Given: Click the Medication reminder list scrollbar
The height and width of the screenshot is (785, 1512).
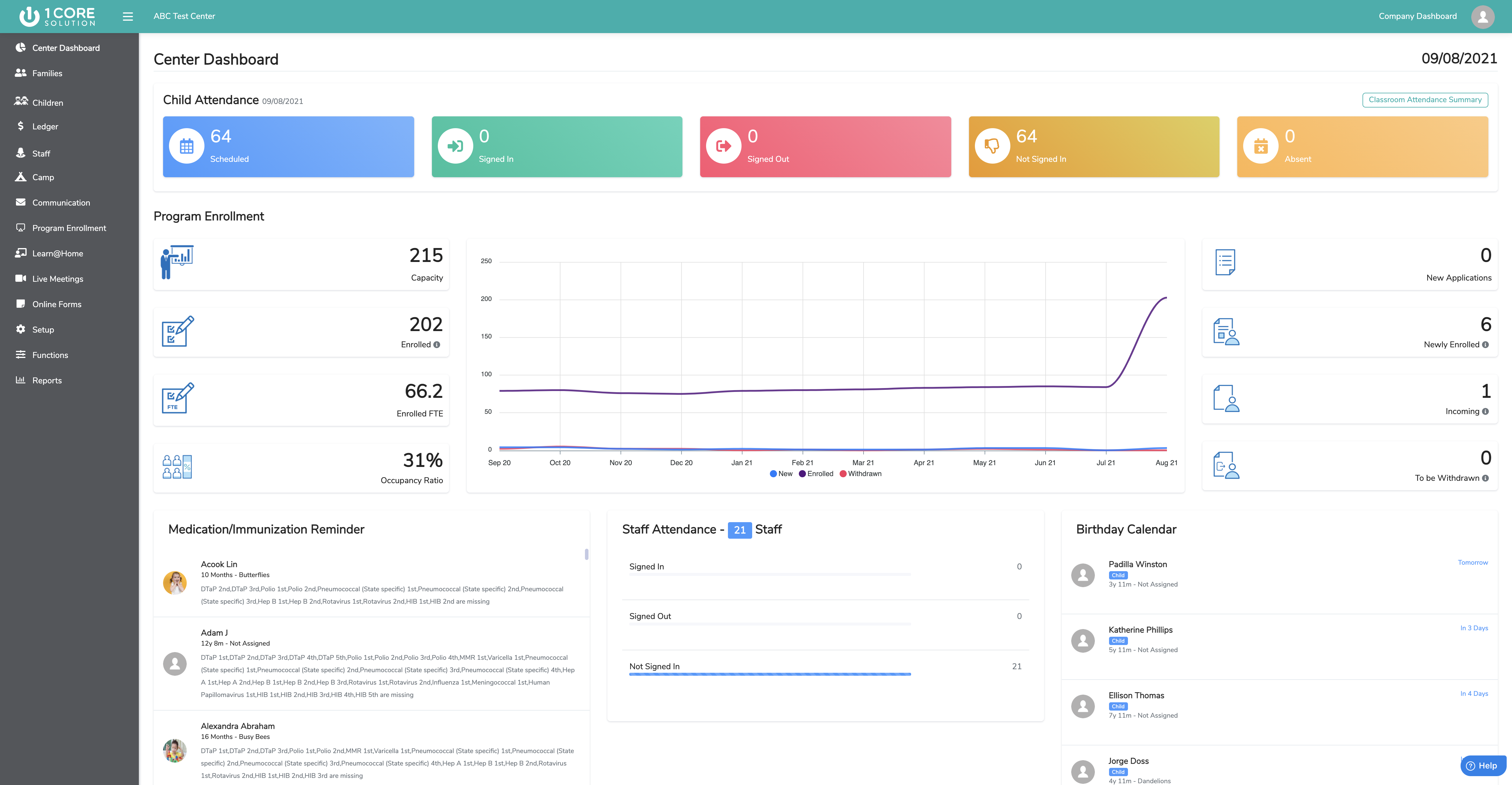Looking at the screenshot, I should [586, 554].
